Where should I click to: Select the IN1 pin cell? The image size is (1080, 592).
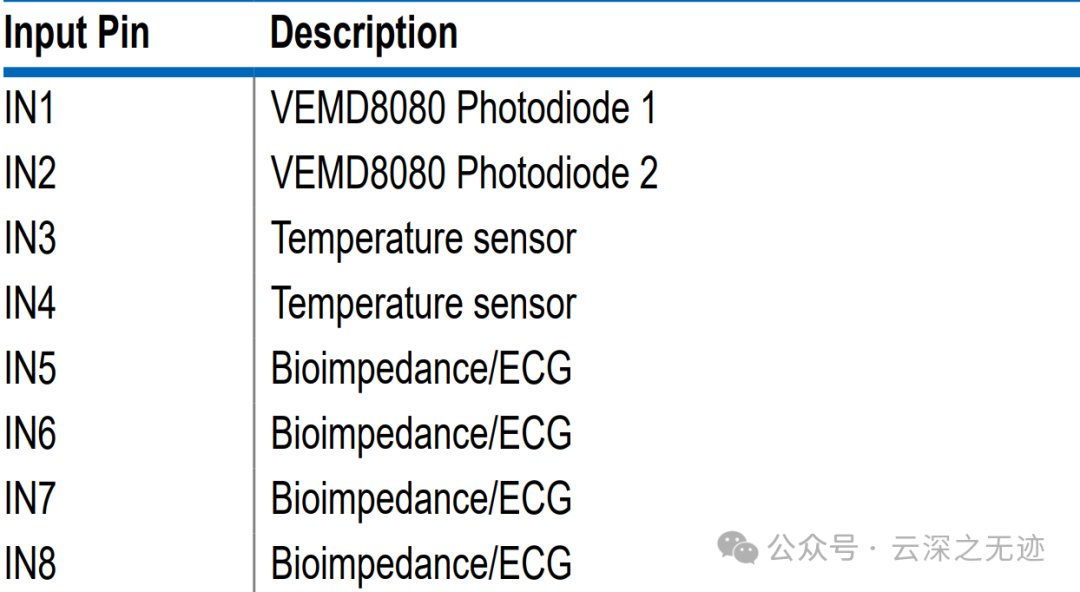30,109
